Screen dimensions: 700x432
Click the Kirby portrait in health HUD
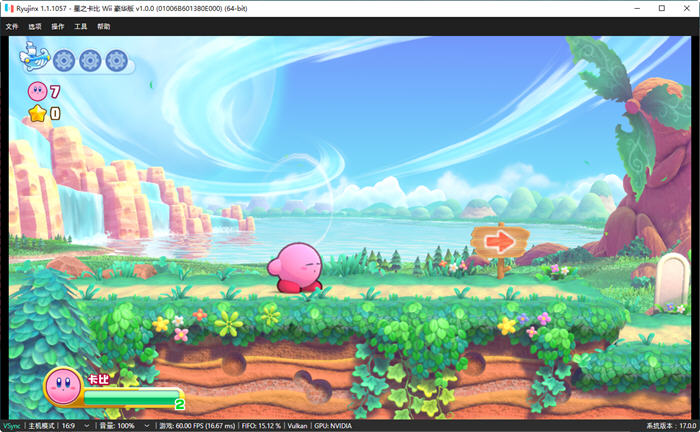tap(63, 386)
